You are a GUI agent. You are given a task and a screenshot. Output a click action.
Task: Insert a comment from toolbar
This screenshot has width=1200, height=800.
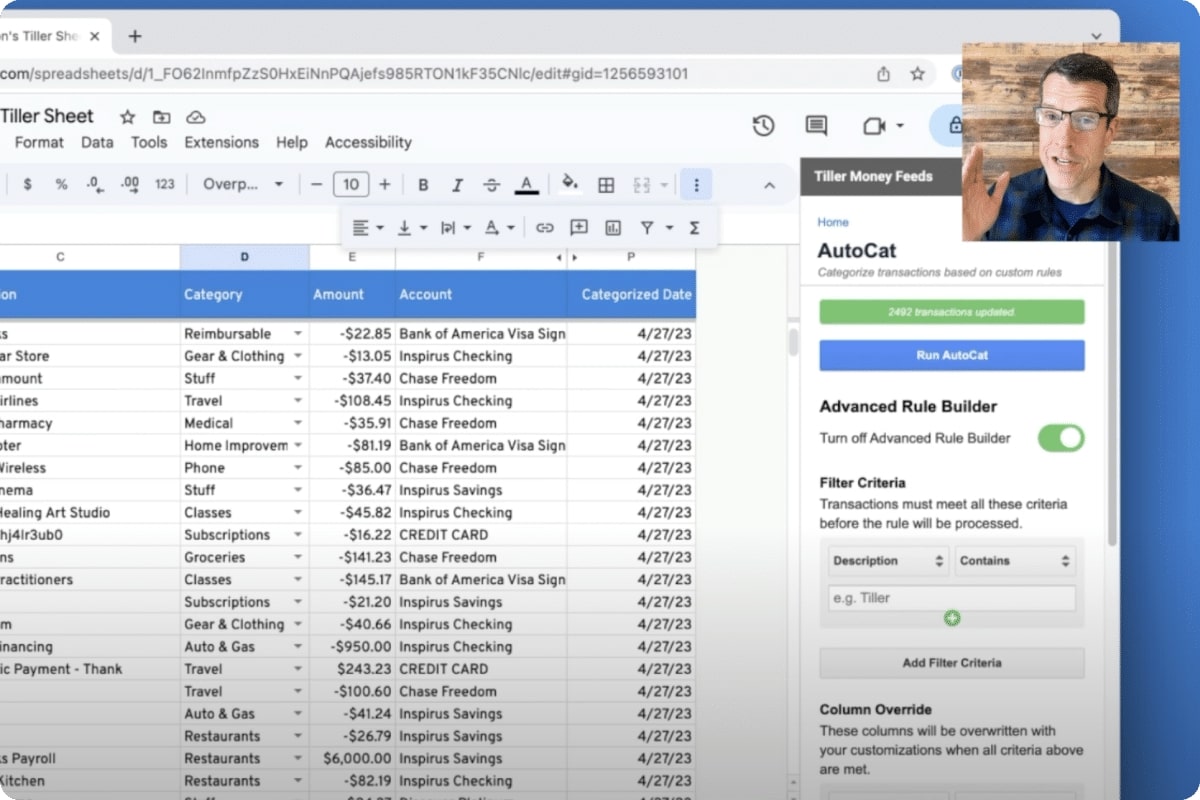pyautogui.click(x=578, y=228)
